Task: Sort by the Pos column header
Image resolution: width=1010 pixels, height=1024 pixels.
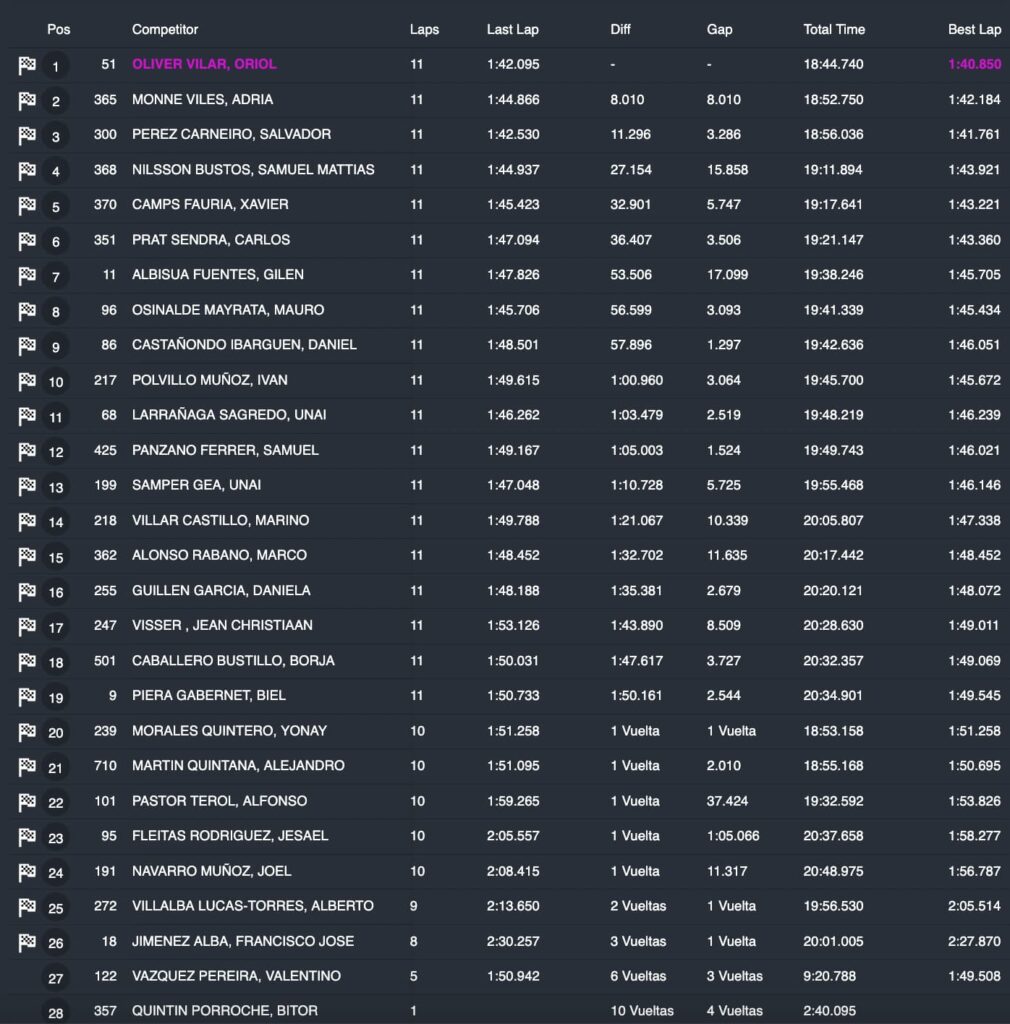Action: pyautogui.click(x=59, y=29)
